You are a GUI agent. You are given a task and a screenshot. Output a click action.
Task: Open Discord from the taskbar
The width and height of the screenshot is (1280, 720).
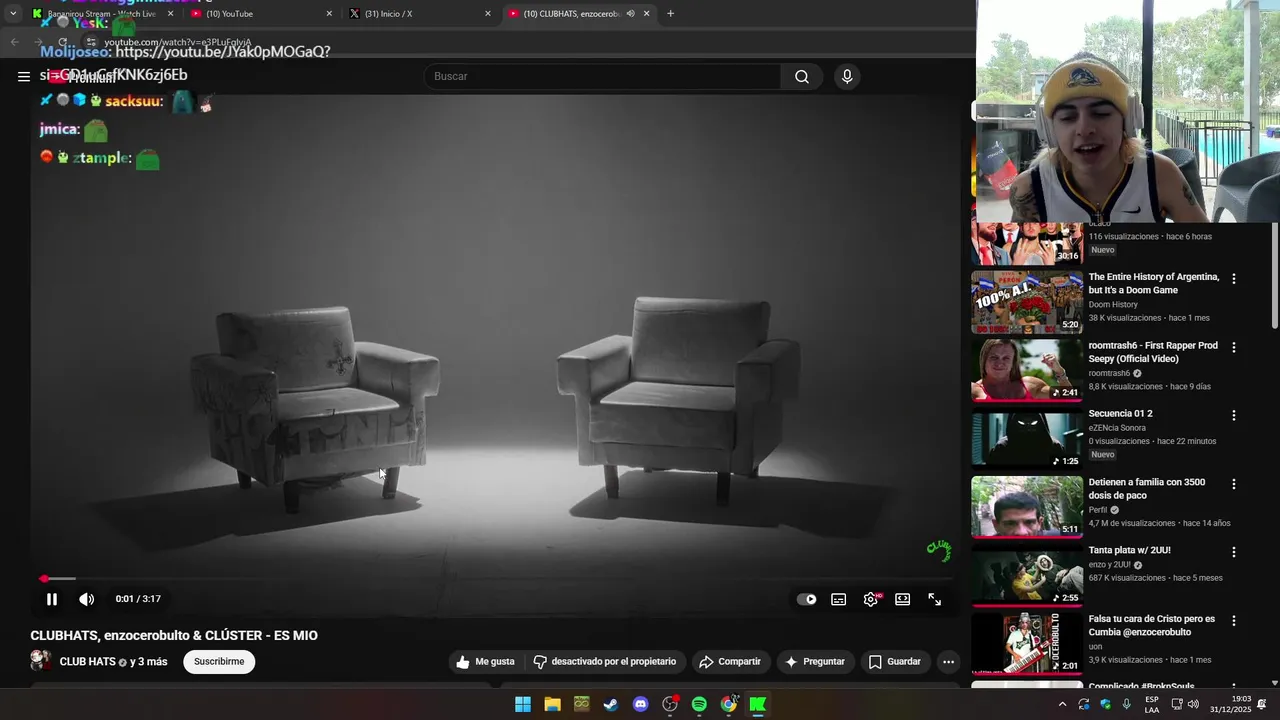tap(641, 704)
